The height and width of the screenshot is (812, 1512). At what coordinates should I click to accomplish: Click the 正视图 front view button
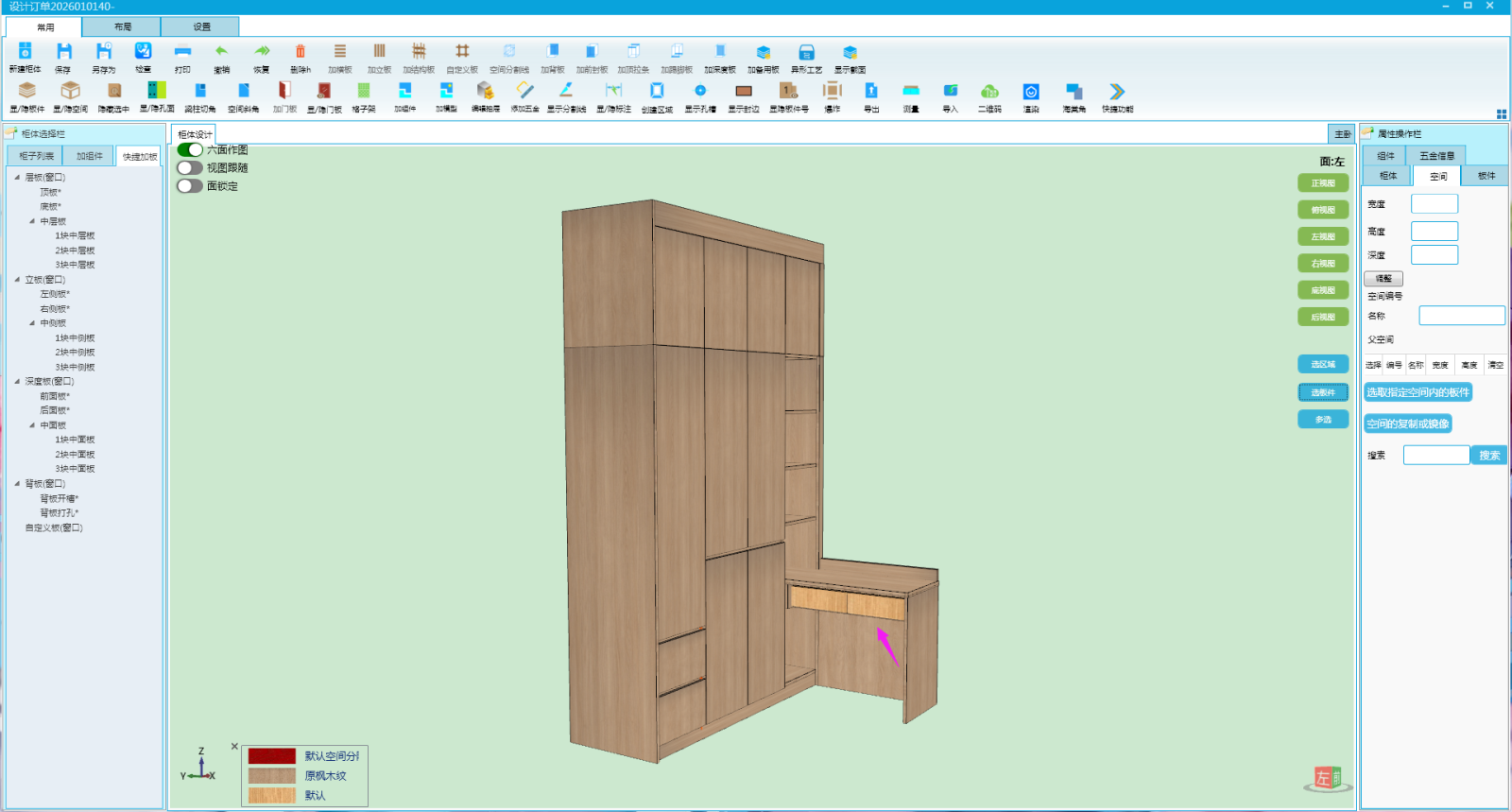point(1323,183)
